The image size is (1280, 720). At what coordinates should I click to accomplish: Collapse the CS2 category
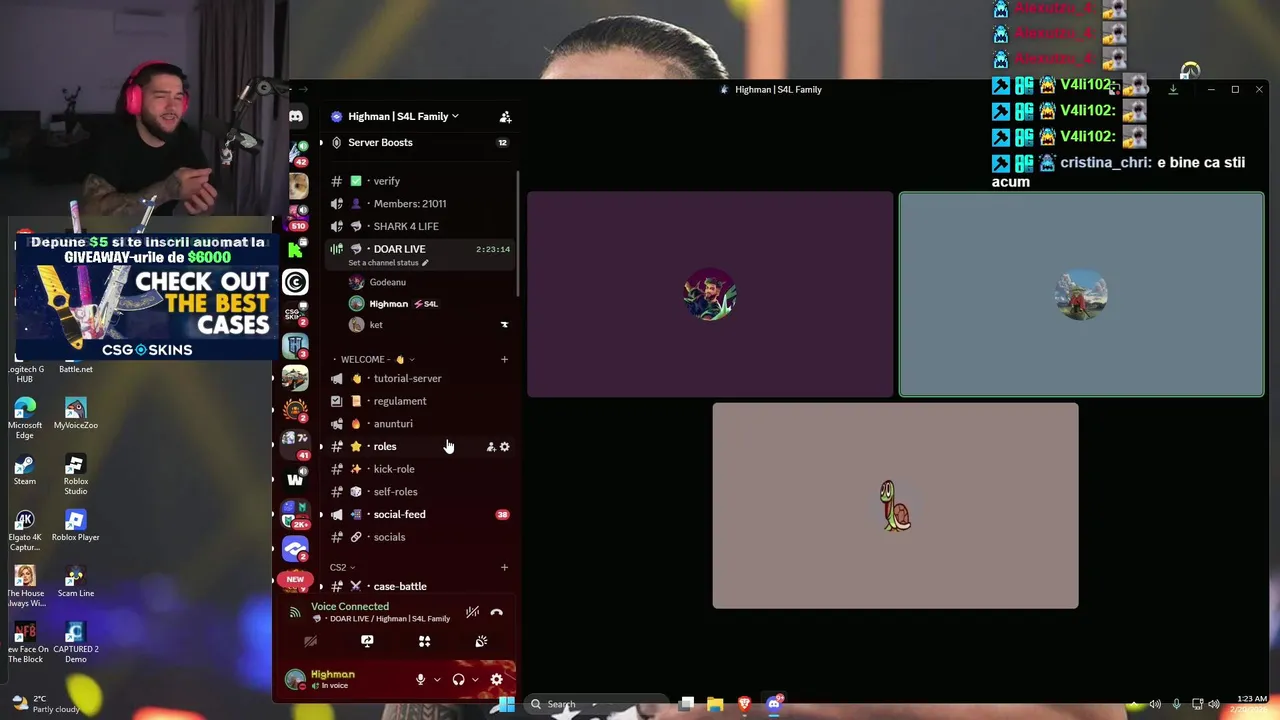click(x=343, y=568)
